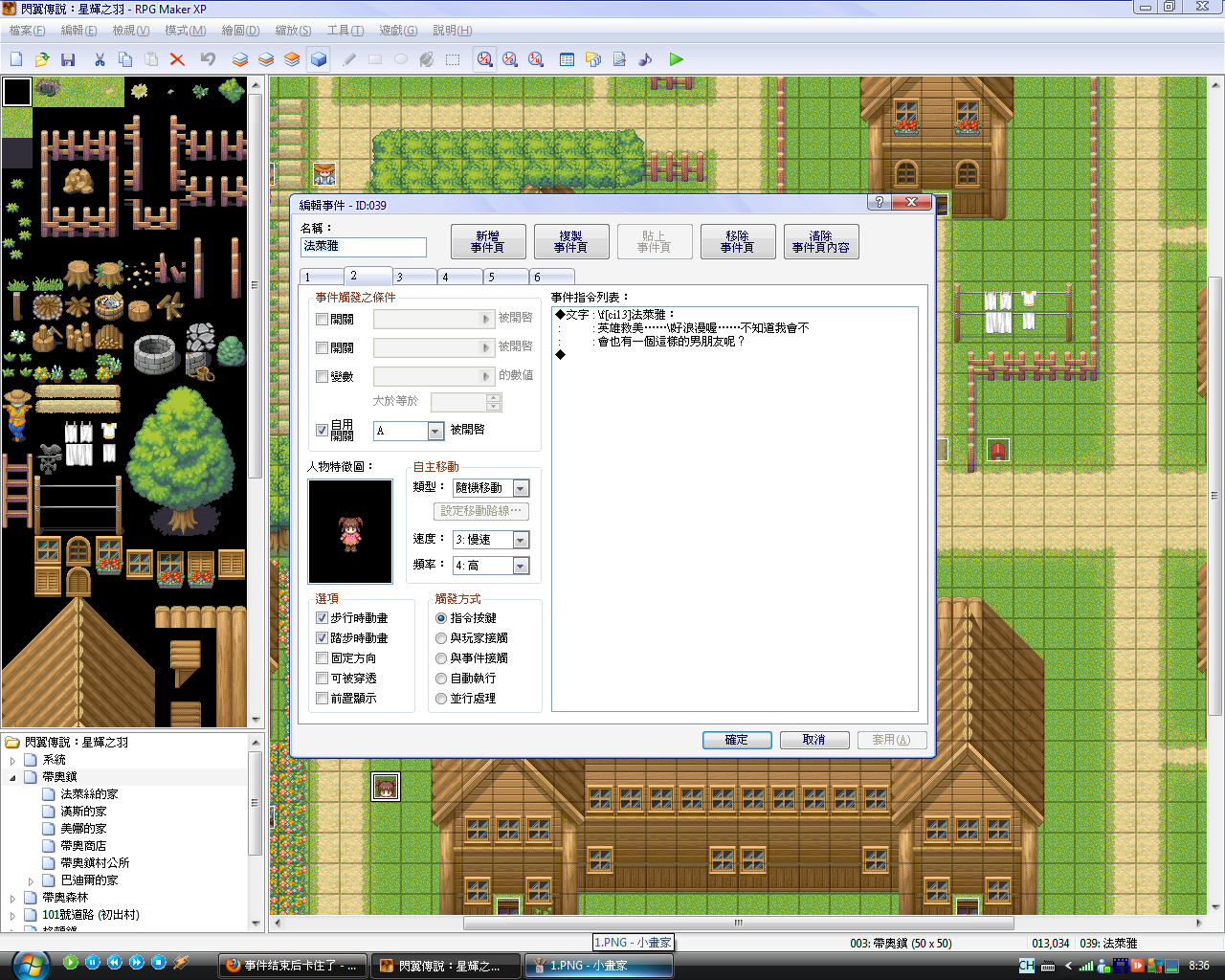Click the 確定 confirm button

click(737, 740)
